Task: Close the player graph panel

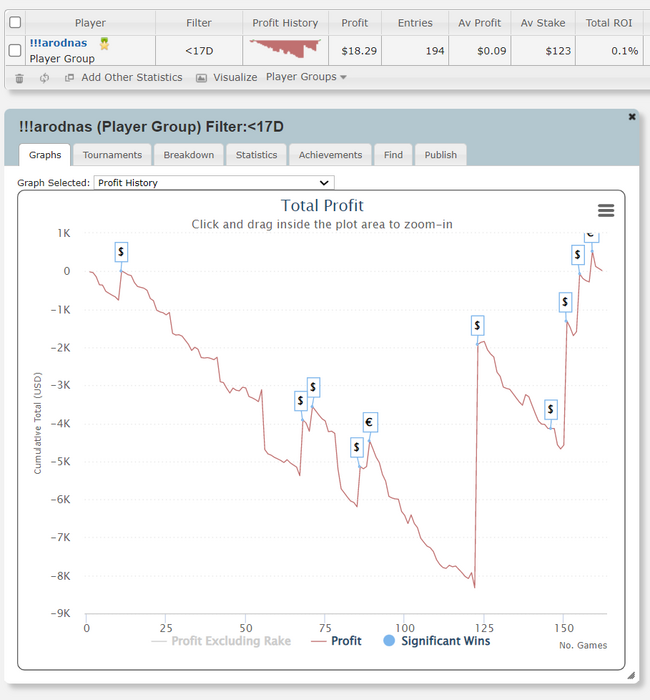Action: [x=632, y=117]
